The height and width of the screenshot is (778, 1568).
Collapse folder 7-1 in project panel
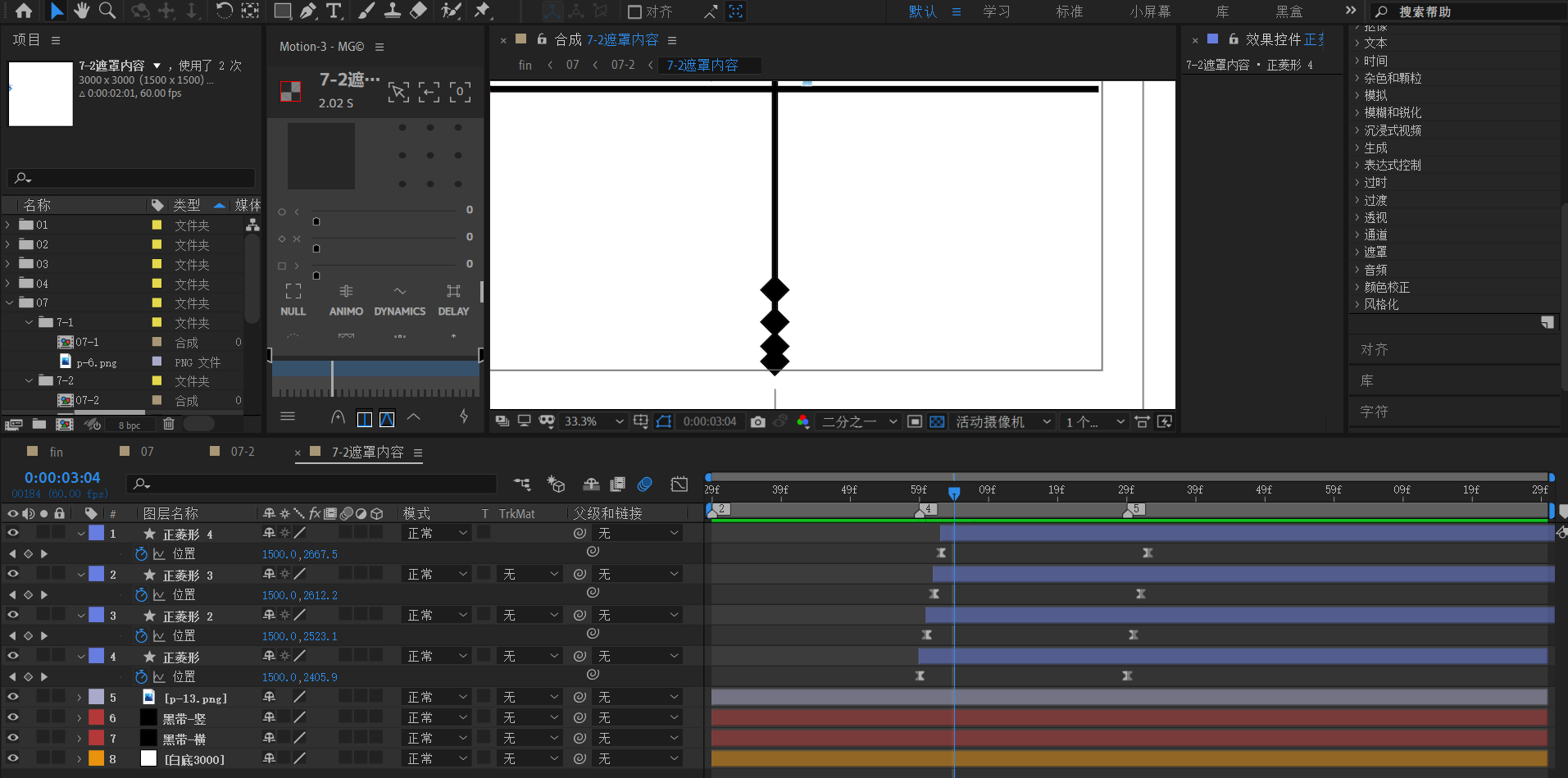click(x=29, y=322)
